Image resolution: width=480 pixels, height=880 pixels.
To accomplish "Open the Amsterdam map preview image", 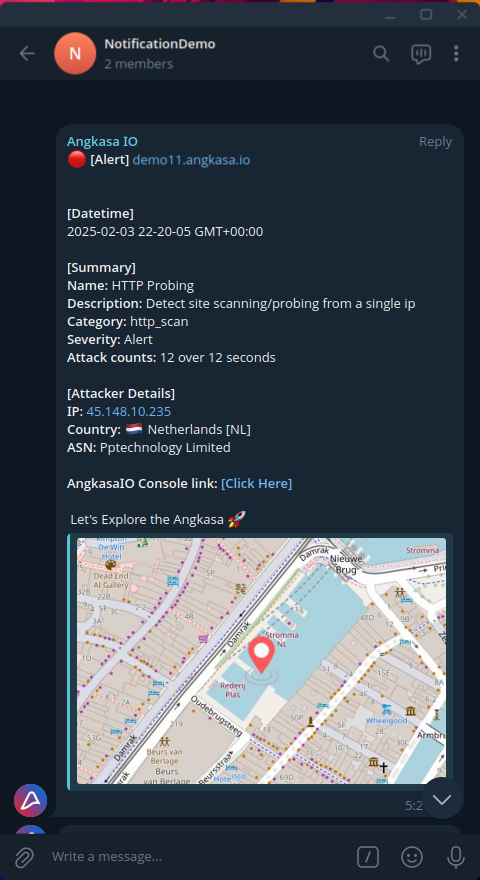I will (x=262, y=661).
